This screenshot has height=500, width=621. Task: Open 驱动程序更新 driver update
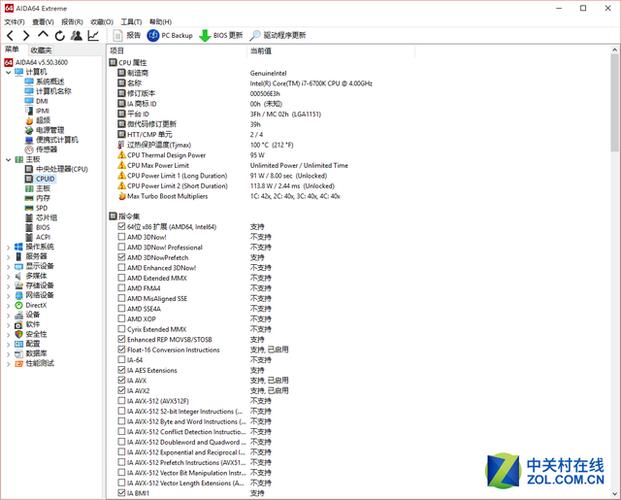(x=278, y=35)
